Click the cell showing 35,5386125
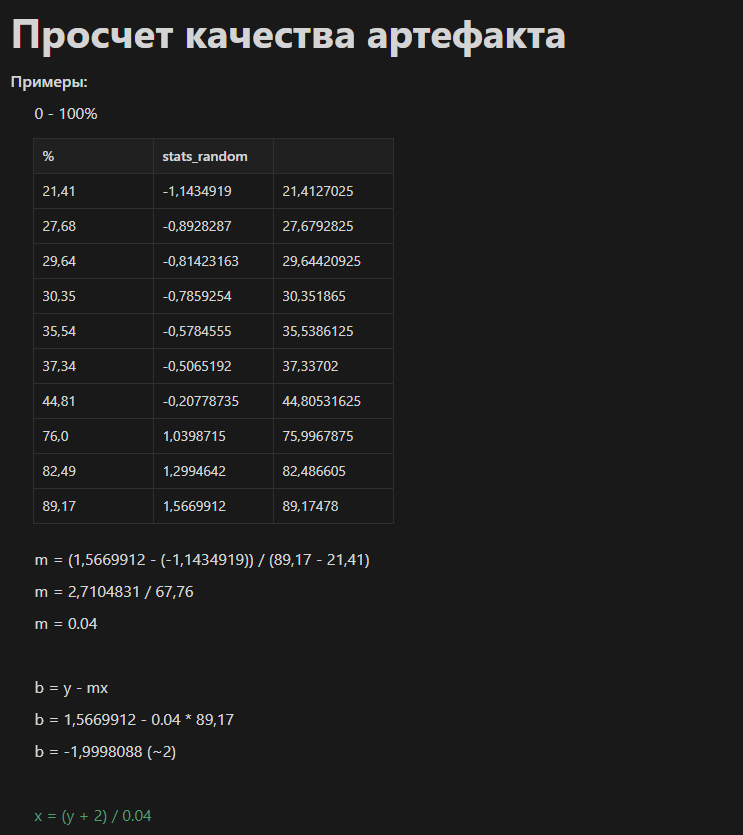 (x=333, y=331)
